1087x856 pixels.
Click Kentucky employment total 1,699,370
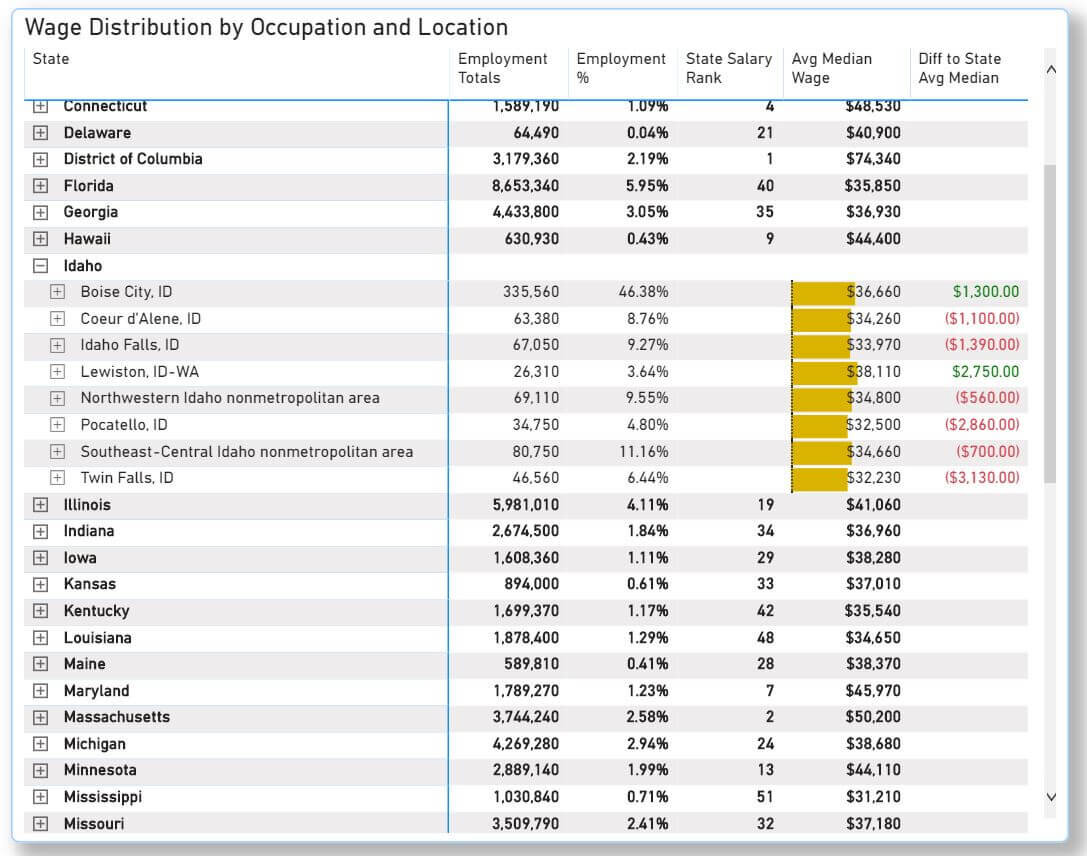tap(526, 611)
